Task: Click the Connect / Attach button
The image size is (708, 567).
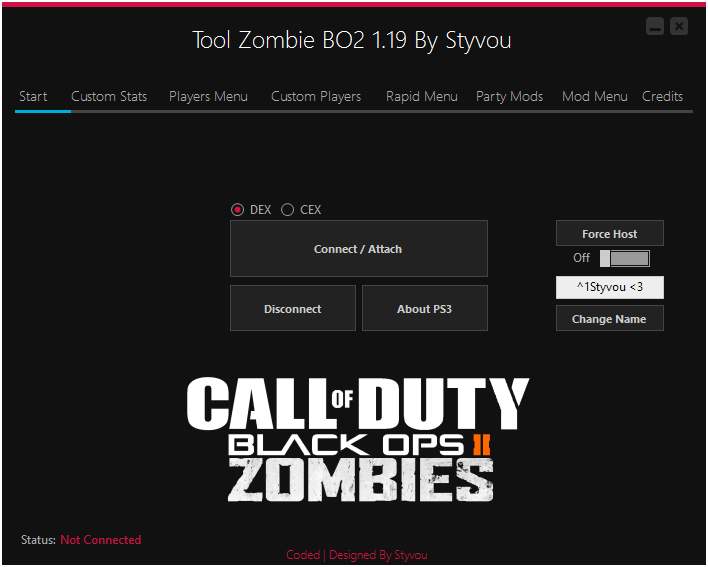Action: point(359,249)
